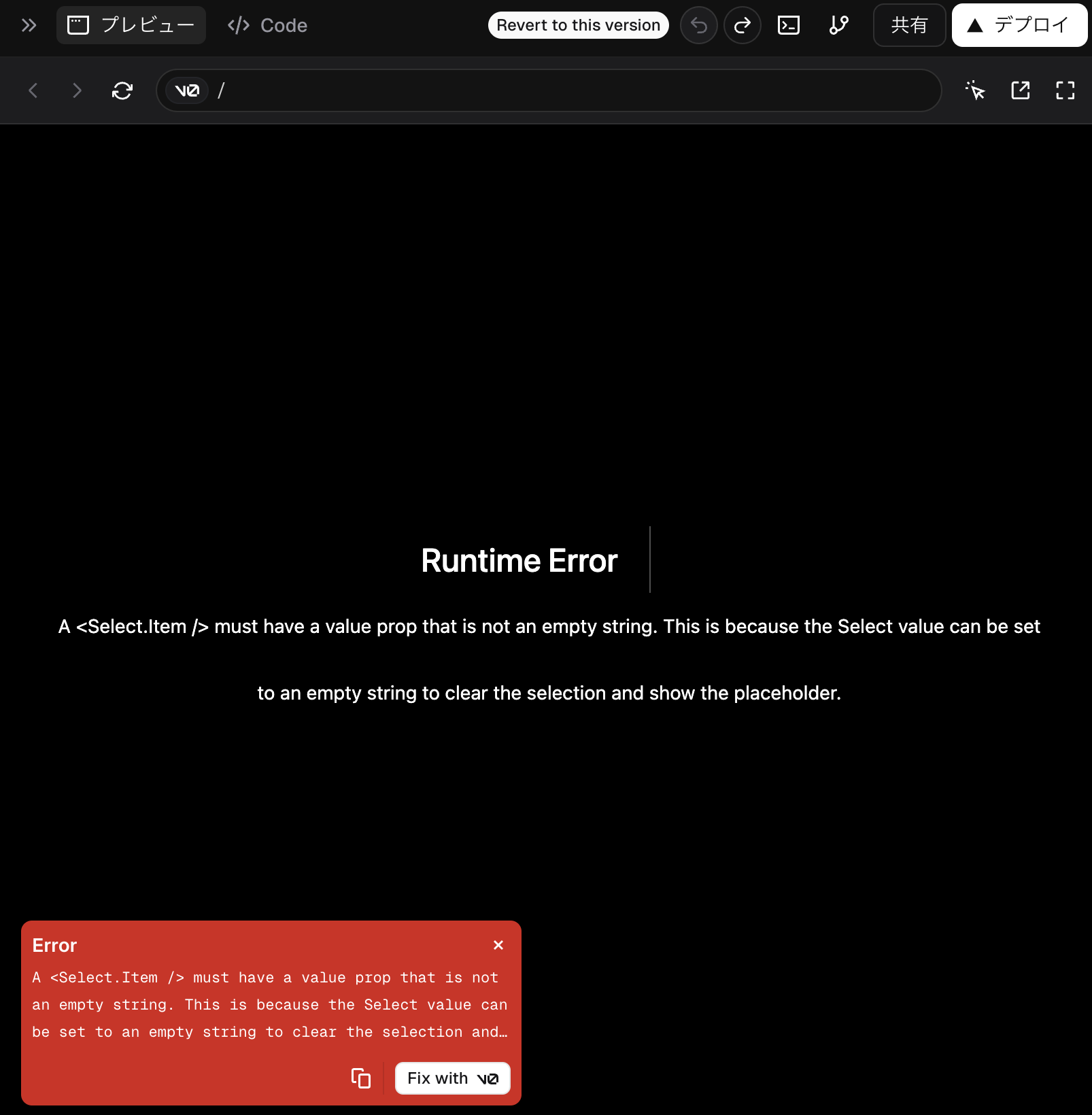Click the 'to an empty string to clear' message line

tap(549, 693)
